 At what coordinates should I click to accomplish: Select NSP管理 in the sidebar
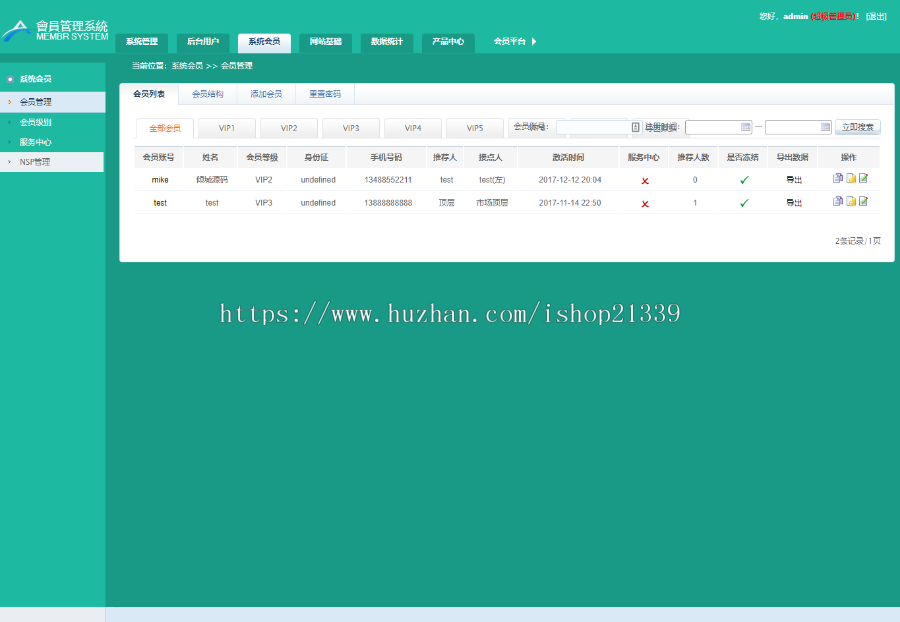point(52,162)
